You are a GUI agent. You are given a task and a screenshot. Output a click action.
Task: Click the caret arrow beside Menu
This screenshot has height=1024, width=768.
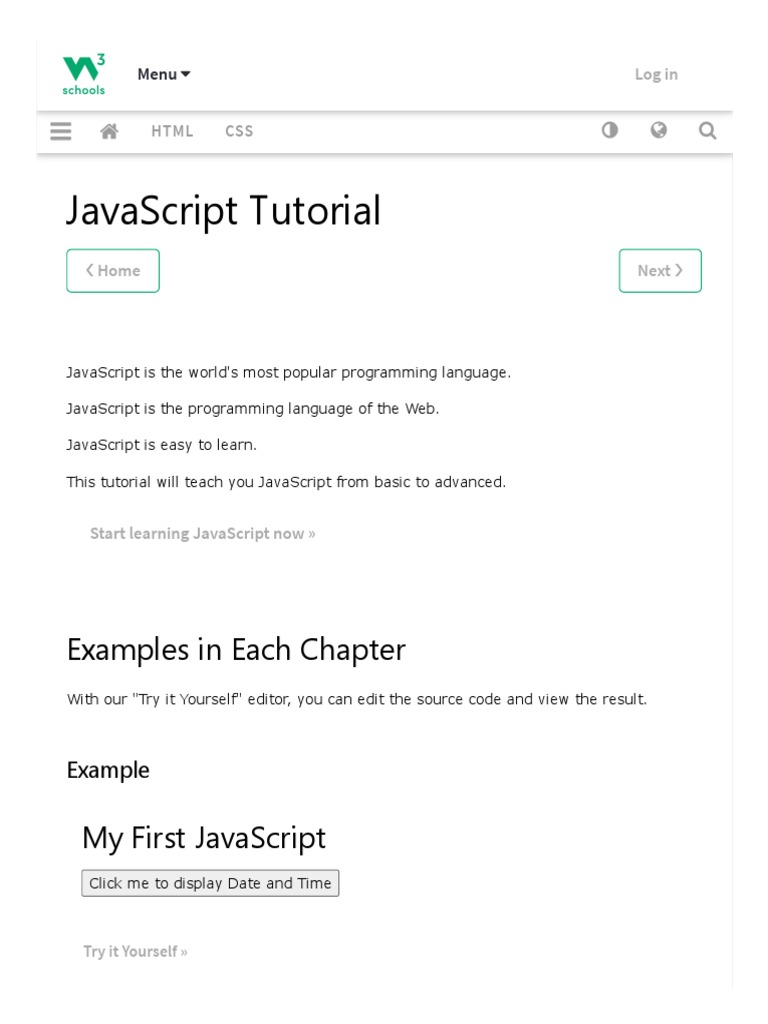185,74
